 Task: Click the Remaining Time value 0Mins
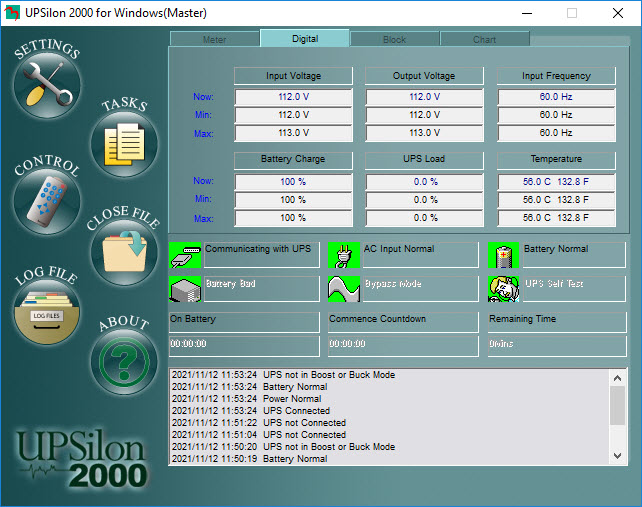click(557, 346)
